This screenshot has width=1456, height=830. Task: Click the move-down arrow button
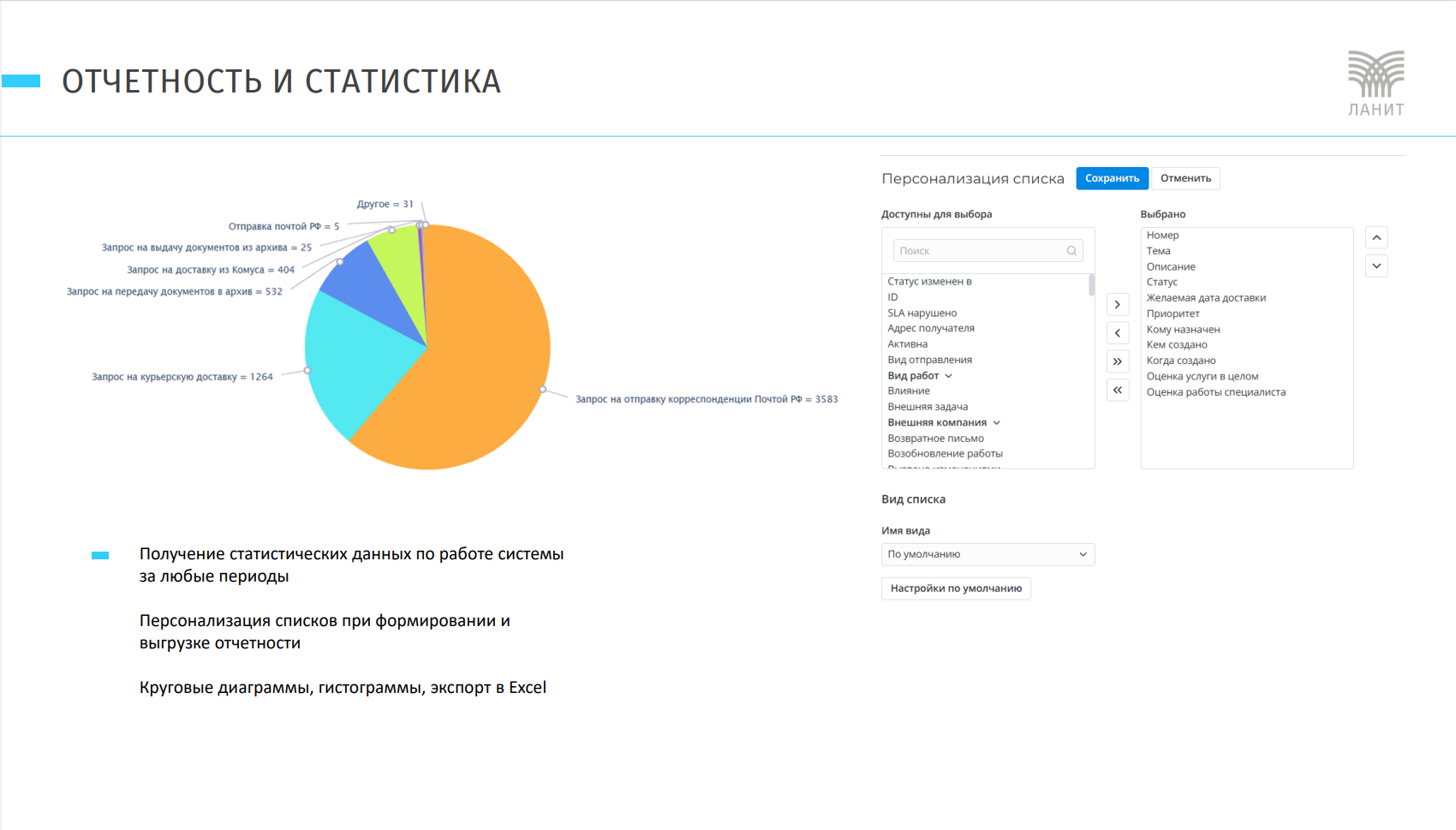[x=1376, y=266]
